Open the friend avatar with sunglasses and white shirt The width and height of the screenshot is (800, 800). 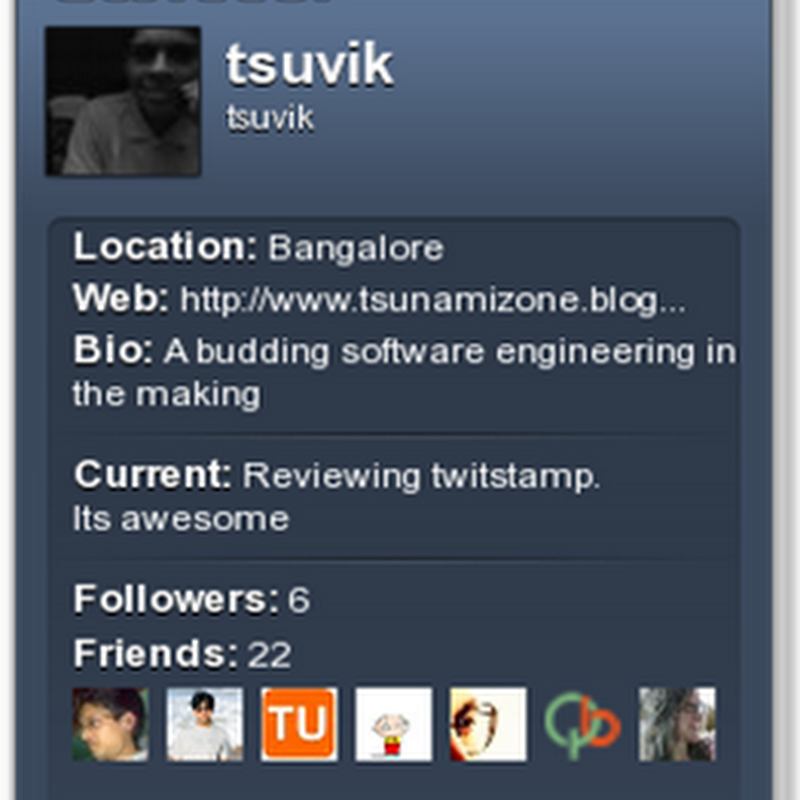[205, 724]
